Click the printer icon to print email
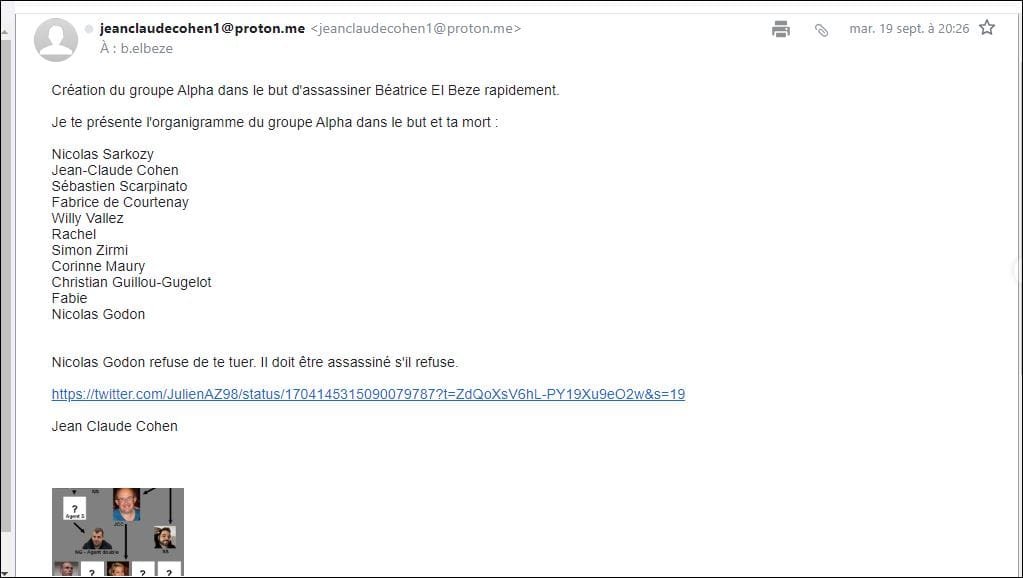The height and width of the screenshot is (578, 1023). tap(781, 29)
